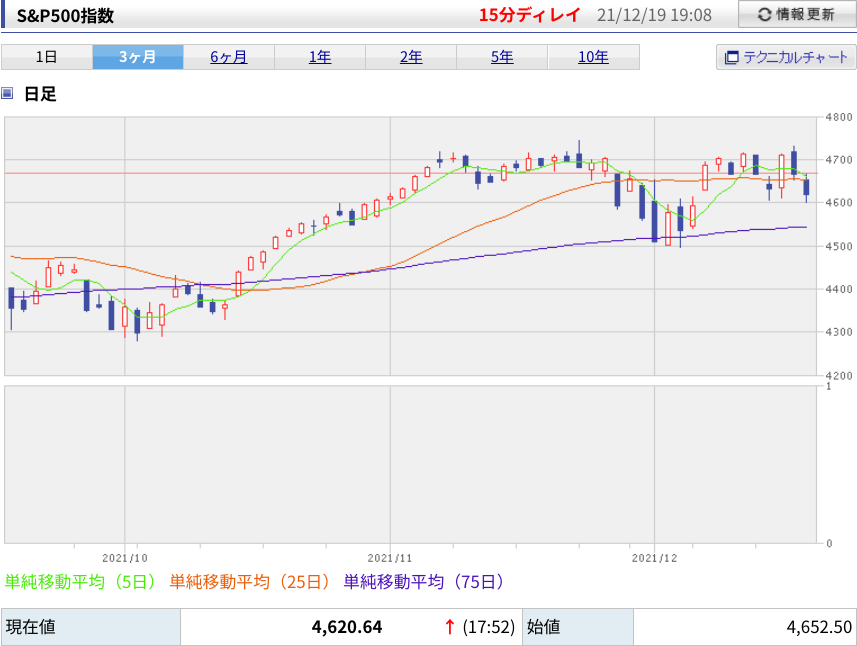Image resolution: width=857 pixels, height=646 pixels.
Task: Switch to the 2年 period tab
Action: (411, 57)
